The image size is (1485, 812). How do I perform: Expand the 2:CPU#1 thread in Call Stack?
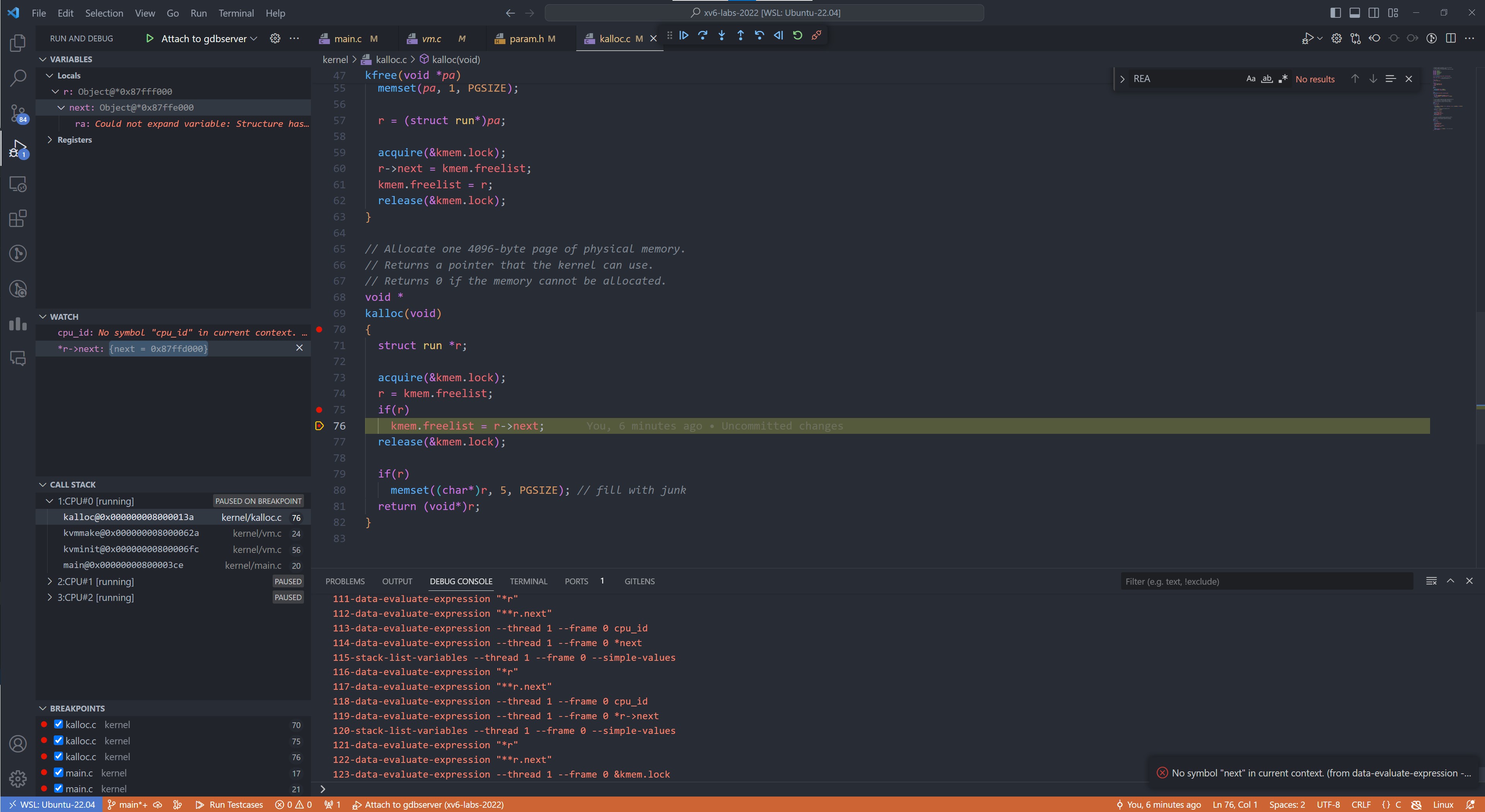click(49, 582)
